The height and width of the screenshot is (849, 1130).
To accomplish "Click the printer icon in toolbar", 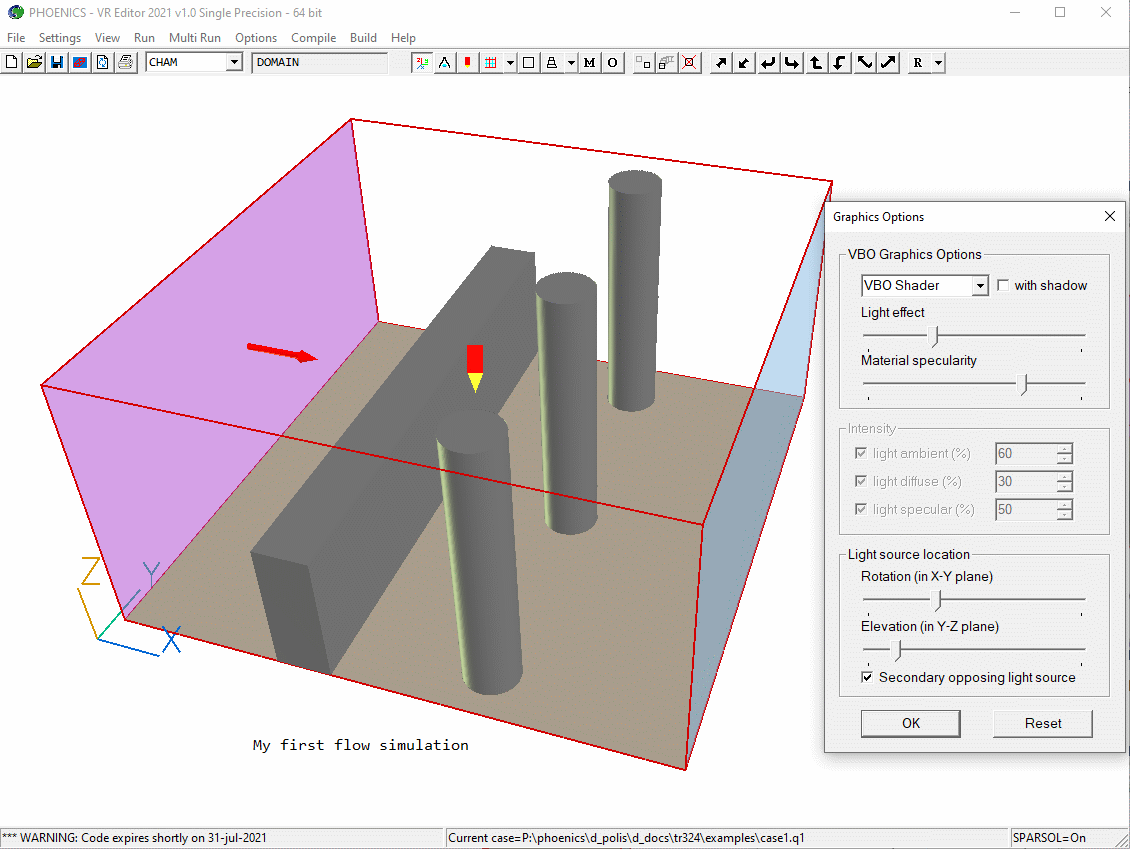I will pyautogui.click(x=125, y=63).
